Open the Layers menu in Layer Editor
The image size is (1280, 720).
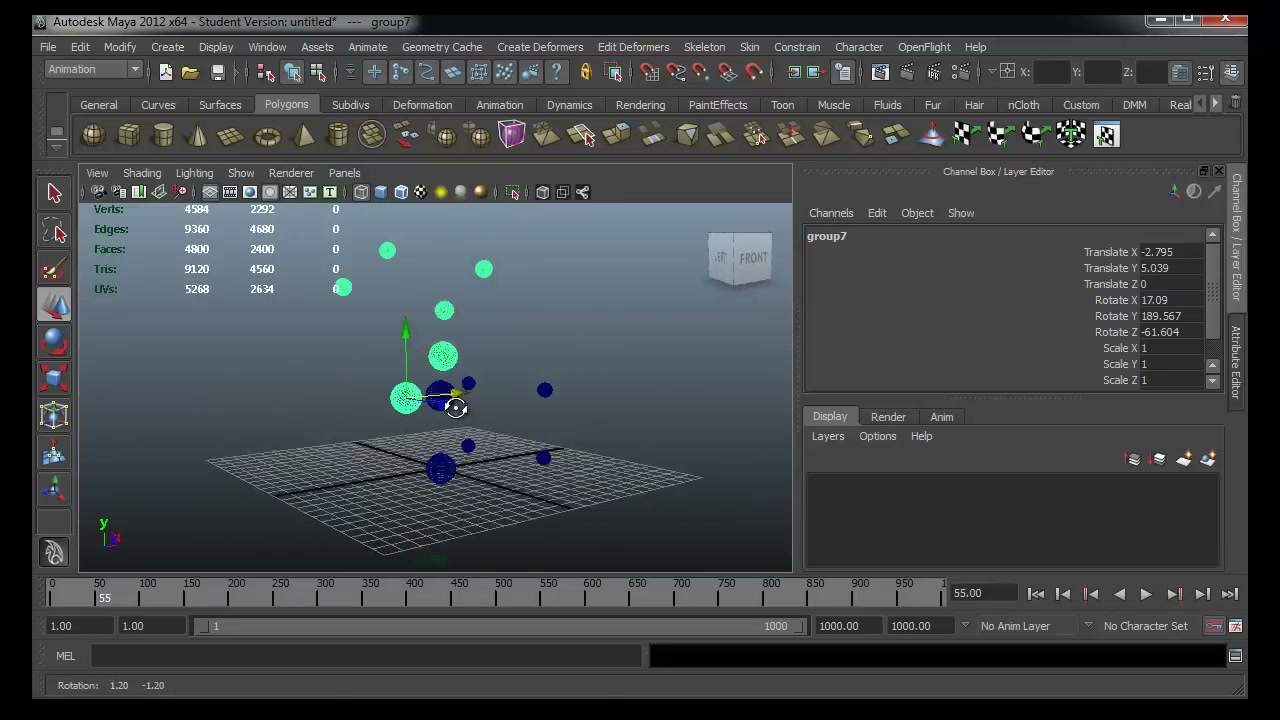click(828, 436)
